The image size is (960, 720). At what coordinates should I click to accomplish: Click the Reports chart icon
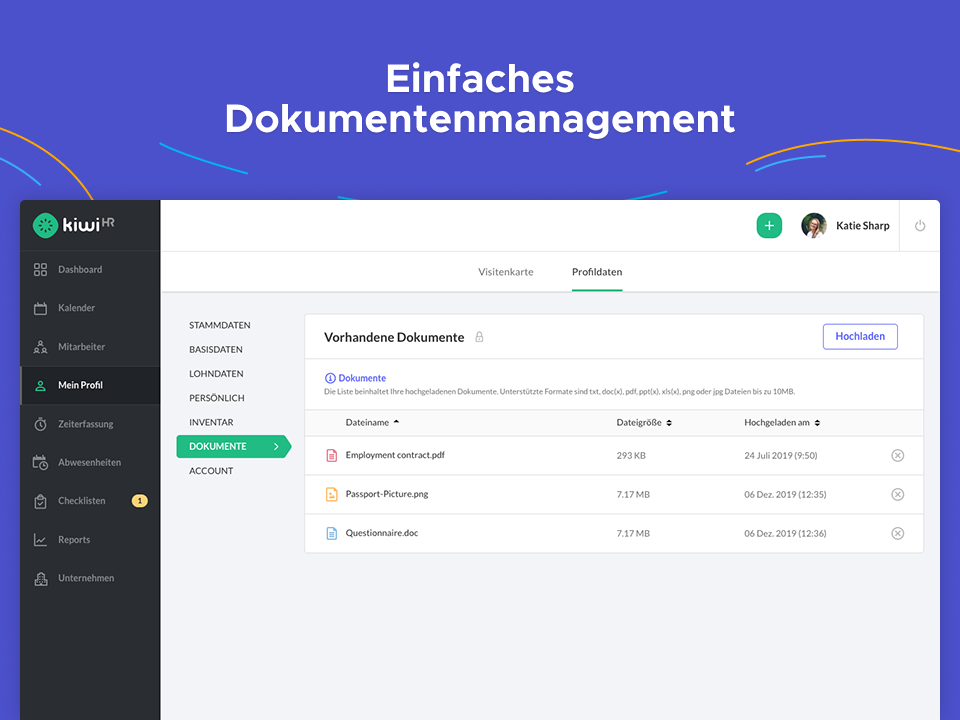40,539
